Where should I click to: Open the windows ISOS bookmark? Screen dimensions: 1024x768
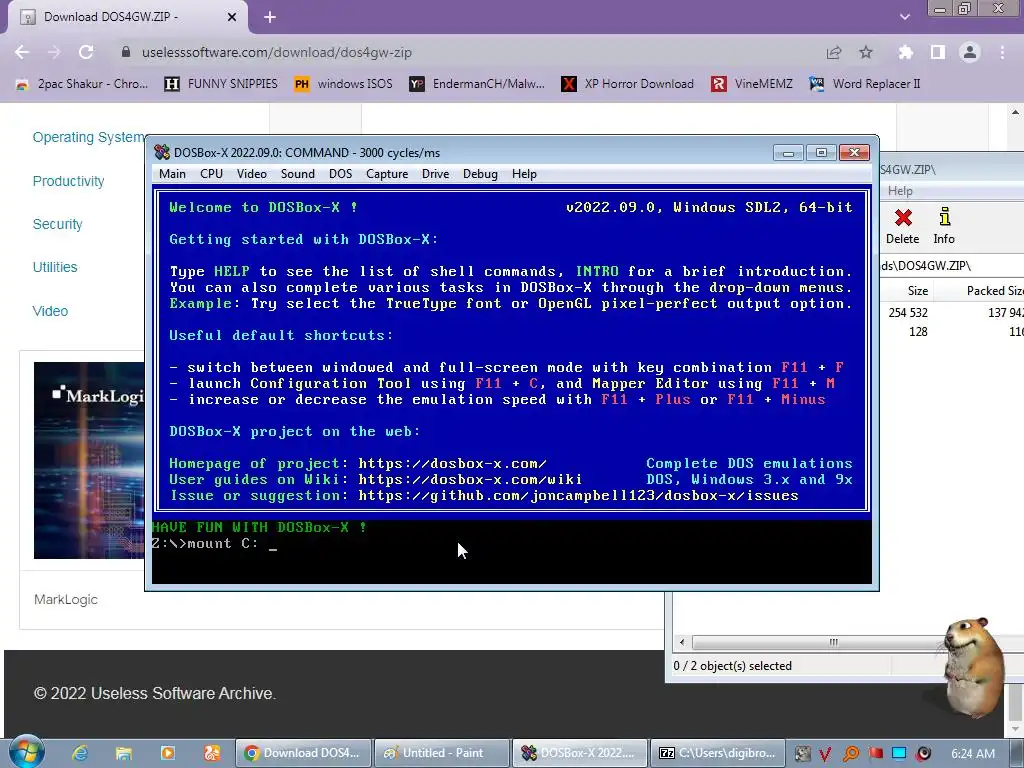344,84
